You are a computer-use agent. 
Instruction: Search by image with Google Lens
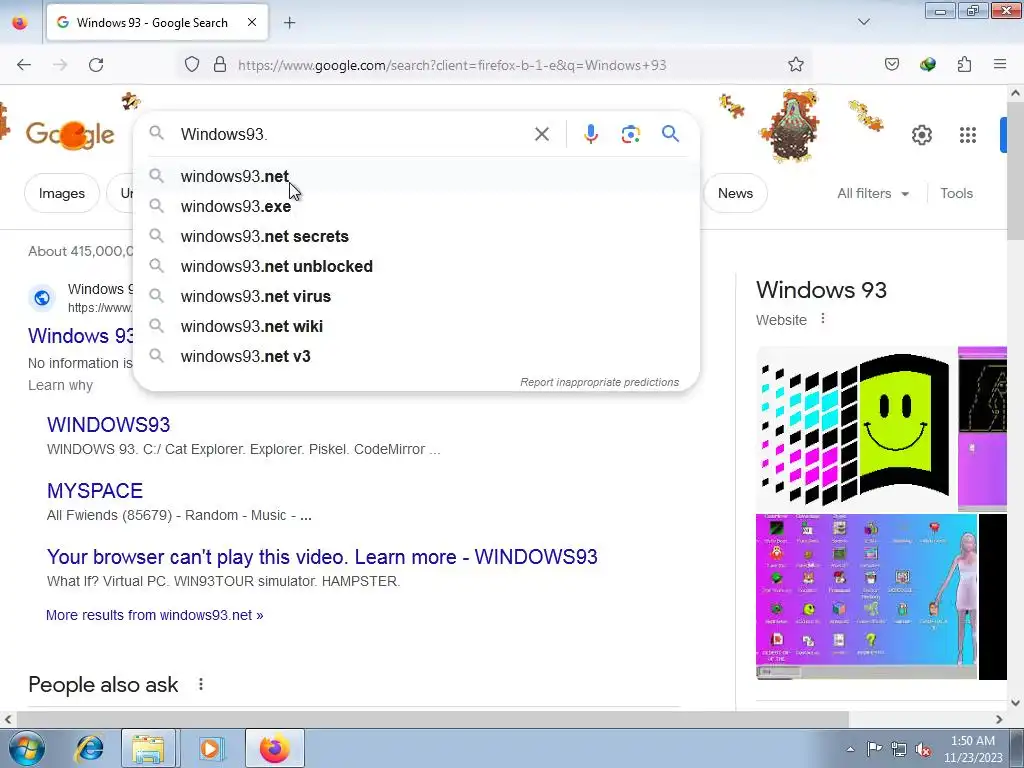point(630,135)
